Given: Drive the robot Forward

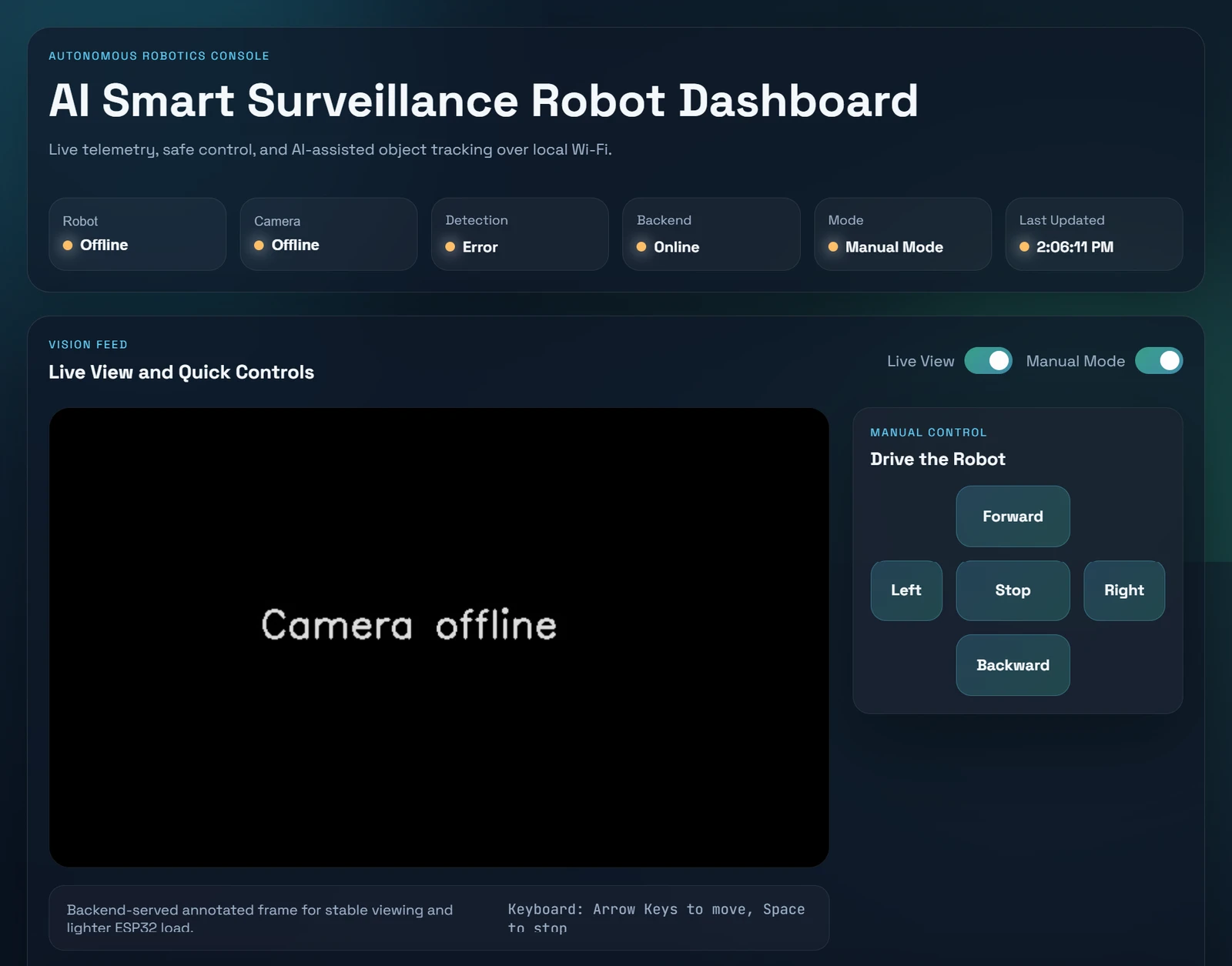Looking at the screenshot, I should point(1013,516).
